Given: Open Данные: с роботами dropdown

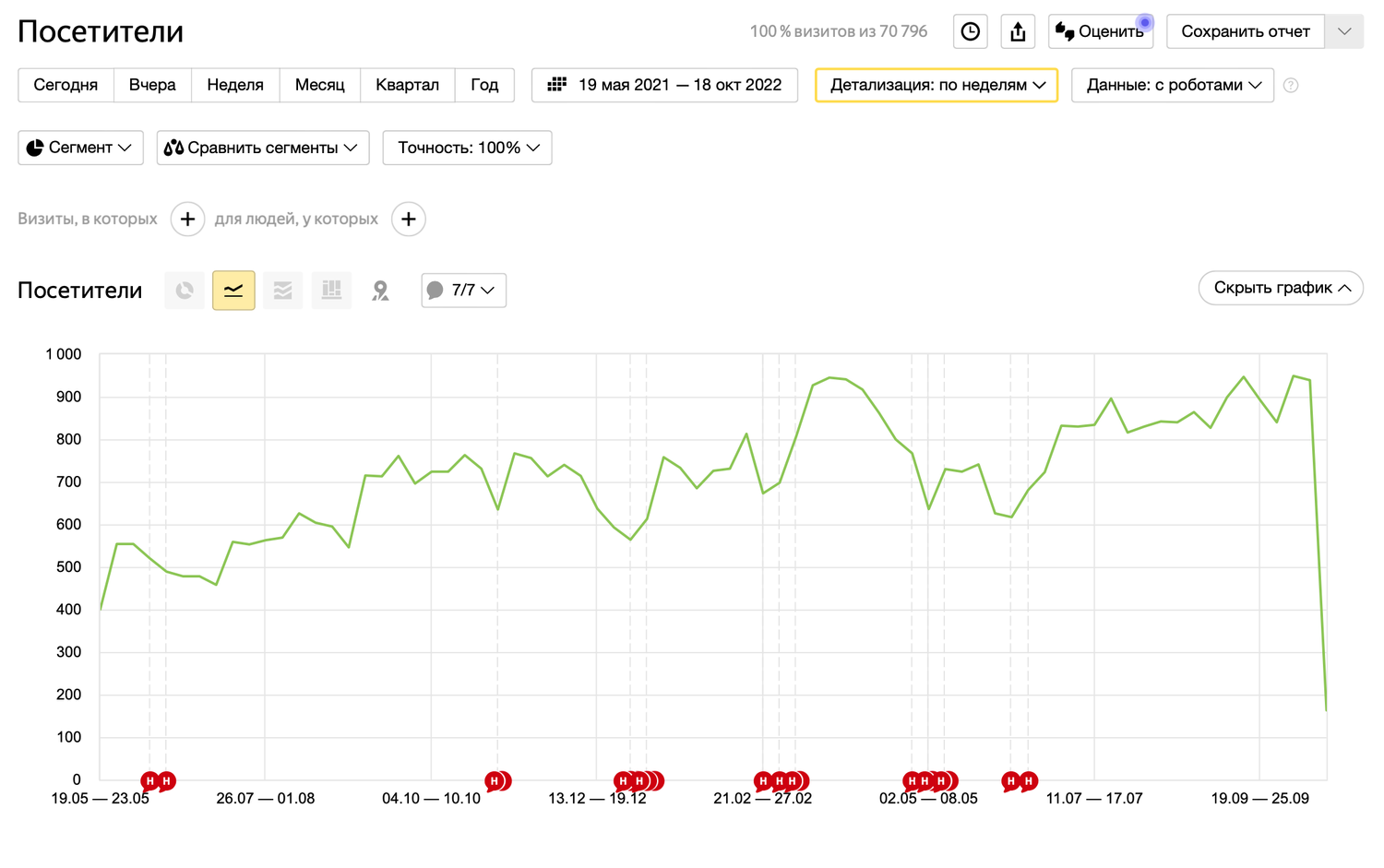Looking at the screenshot, I should (1173, 85).
